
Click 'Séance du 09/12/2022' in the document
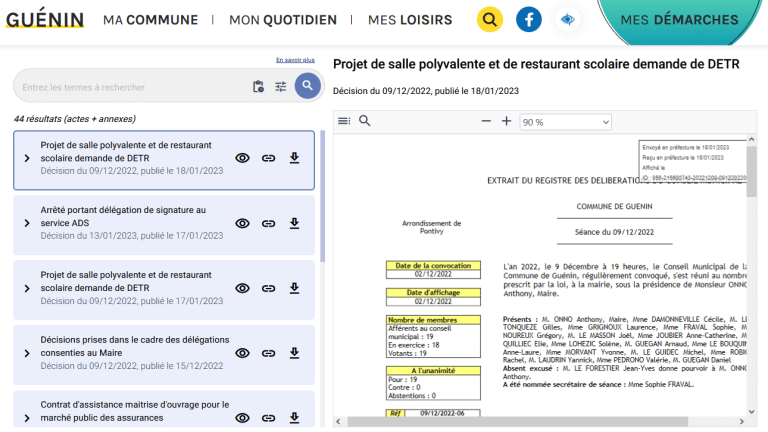(x=614, y=232)
